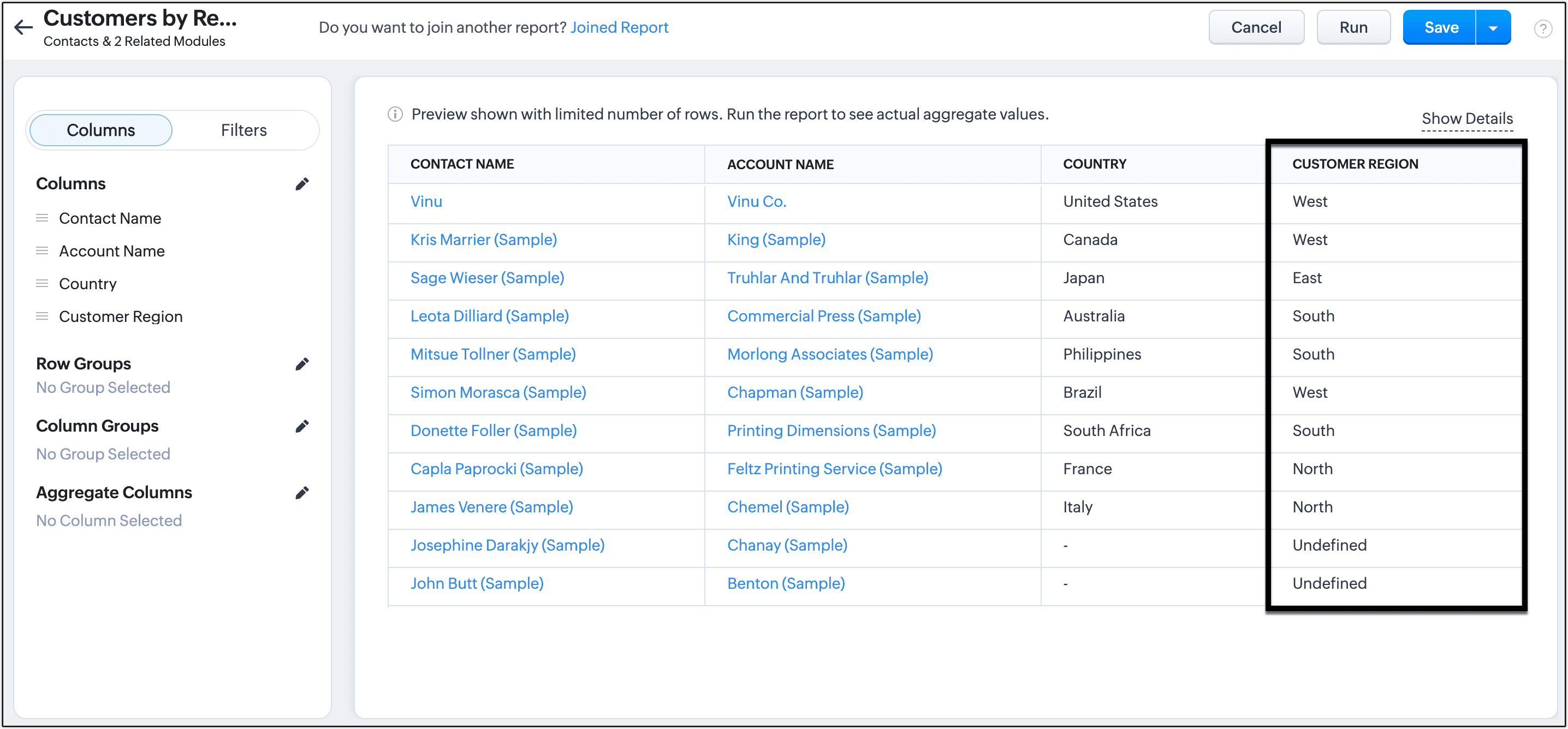Click the Customer Region drag handle
The width and height of the screenshot is (1568, 729).
click(42, 316)
